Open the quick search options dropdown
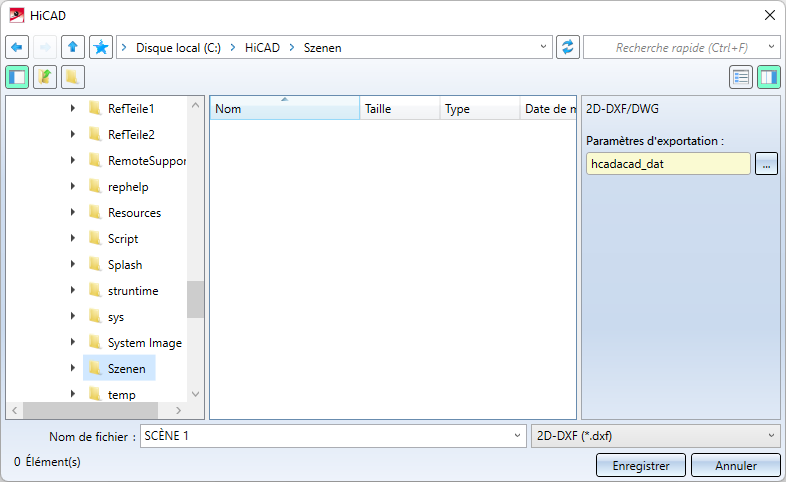 [x=771, y=47]
